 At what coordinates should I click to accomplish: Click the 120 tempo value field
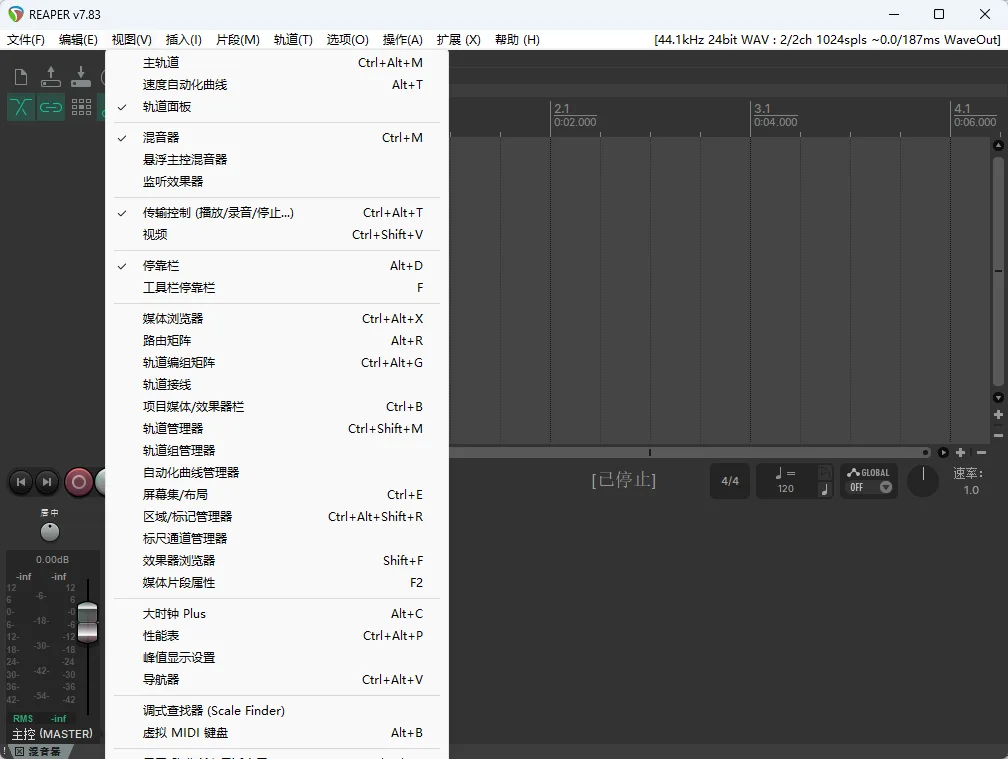pos(786,488)
